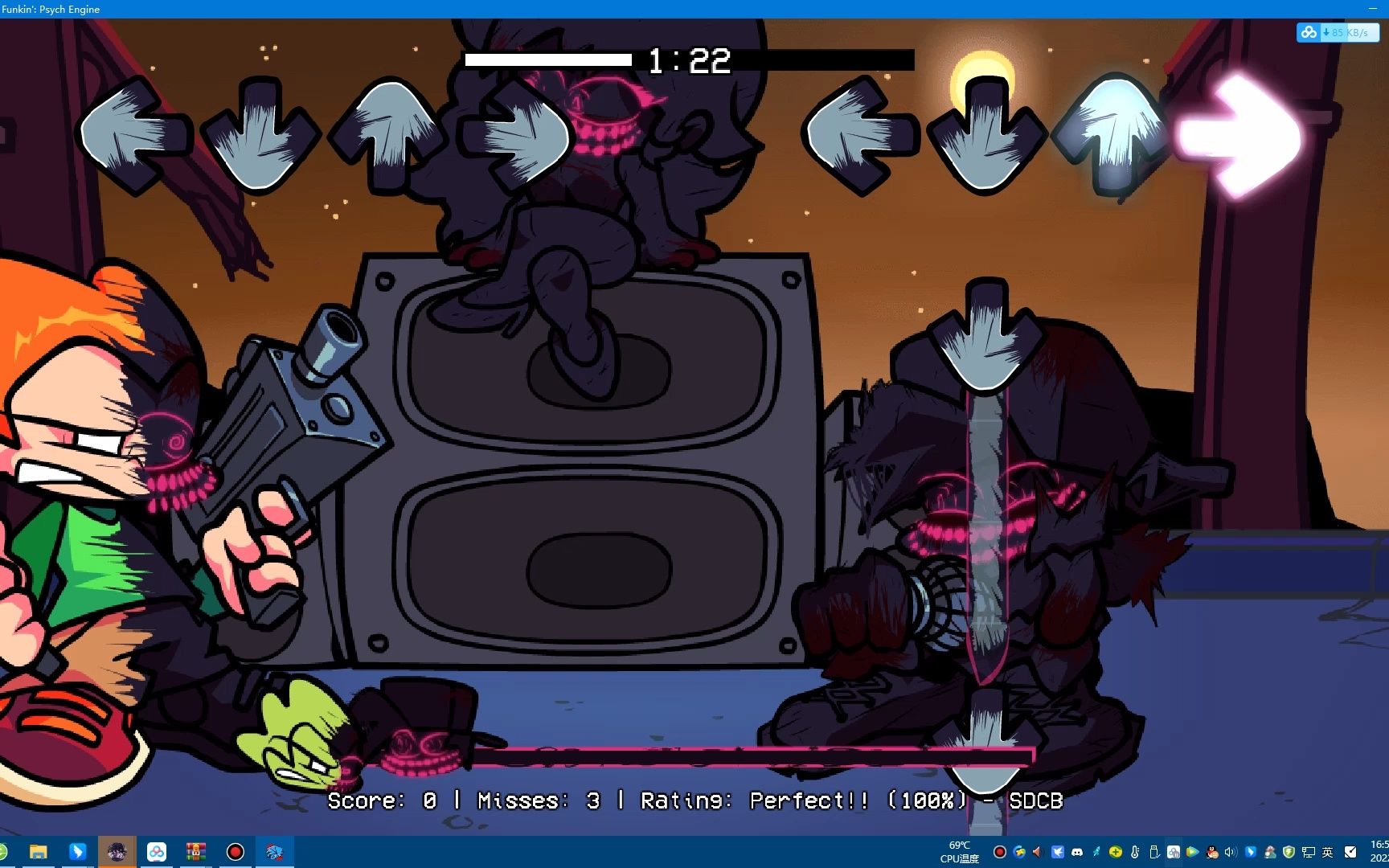This screenshot has height=868, width=1389.
Task: Open WinRAR from the taskbar
Action: pos(195,852)
